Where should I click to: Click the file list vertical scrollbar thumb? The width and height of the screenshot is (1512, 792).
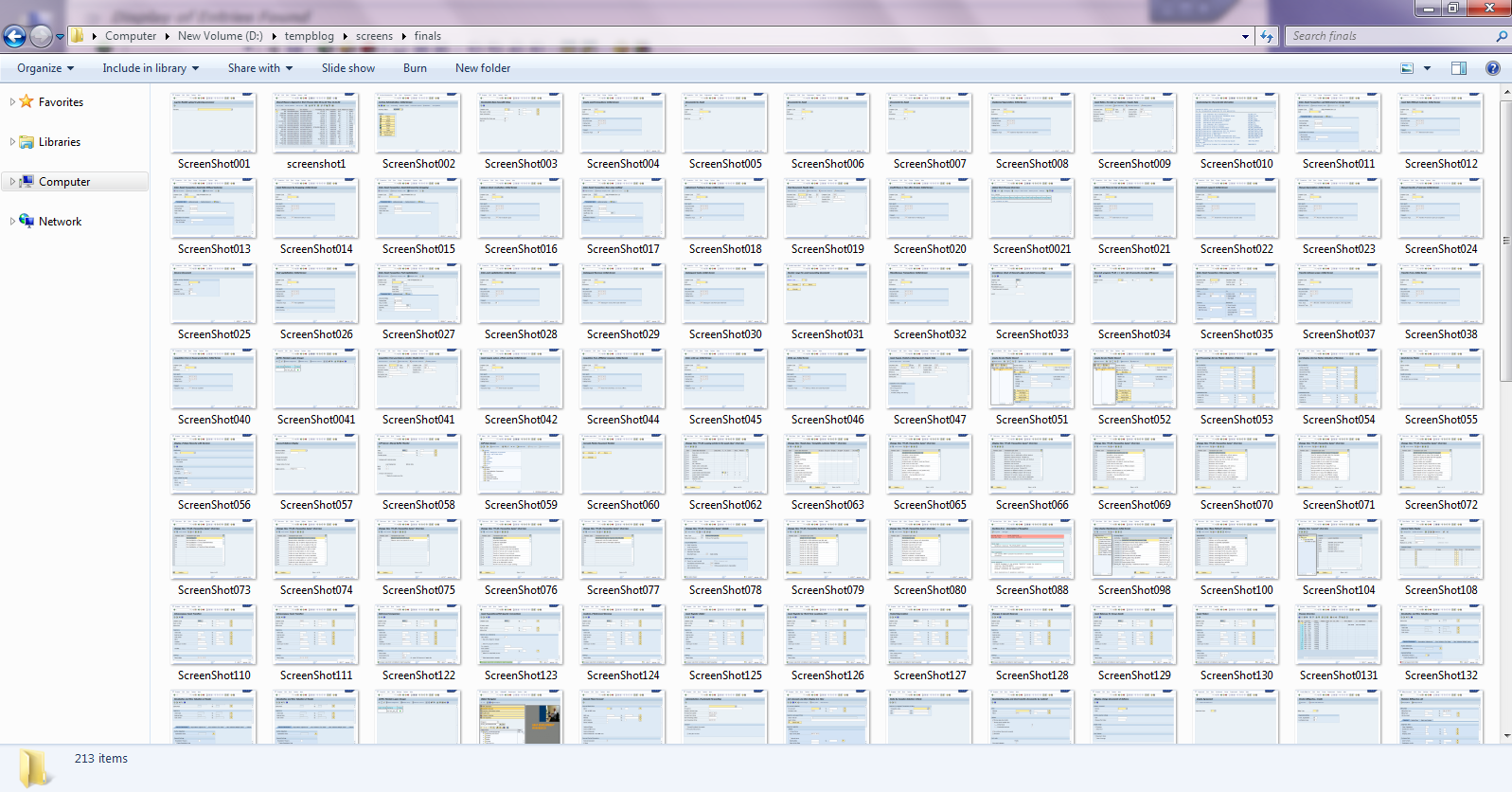point(1505,242)
